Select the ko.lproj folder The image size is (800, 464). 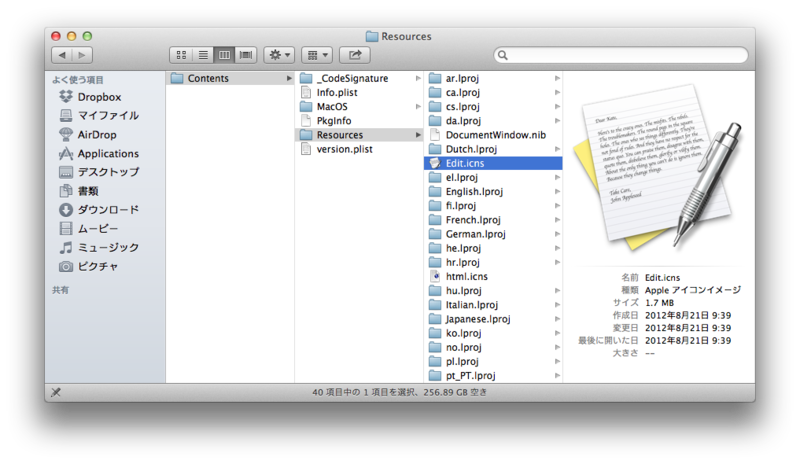coord(493,333)
